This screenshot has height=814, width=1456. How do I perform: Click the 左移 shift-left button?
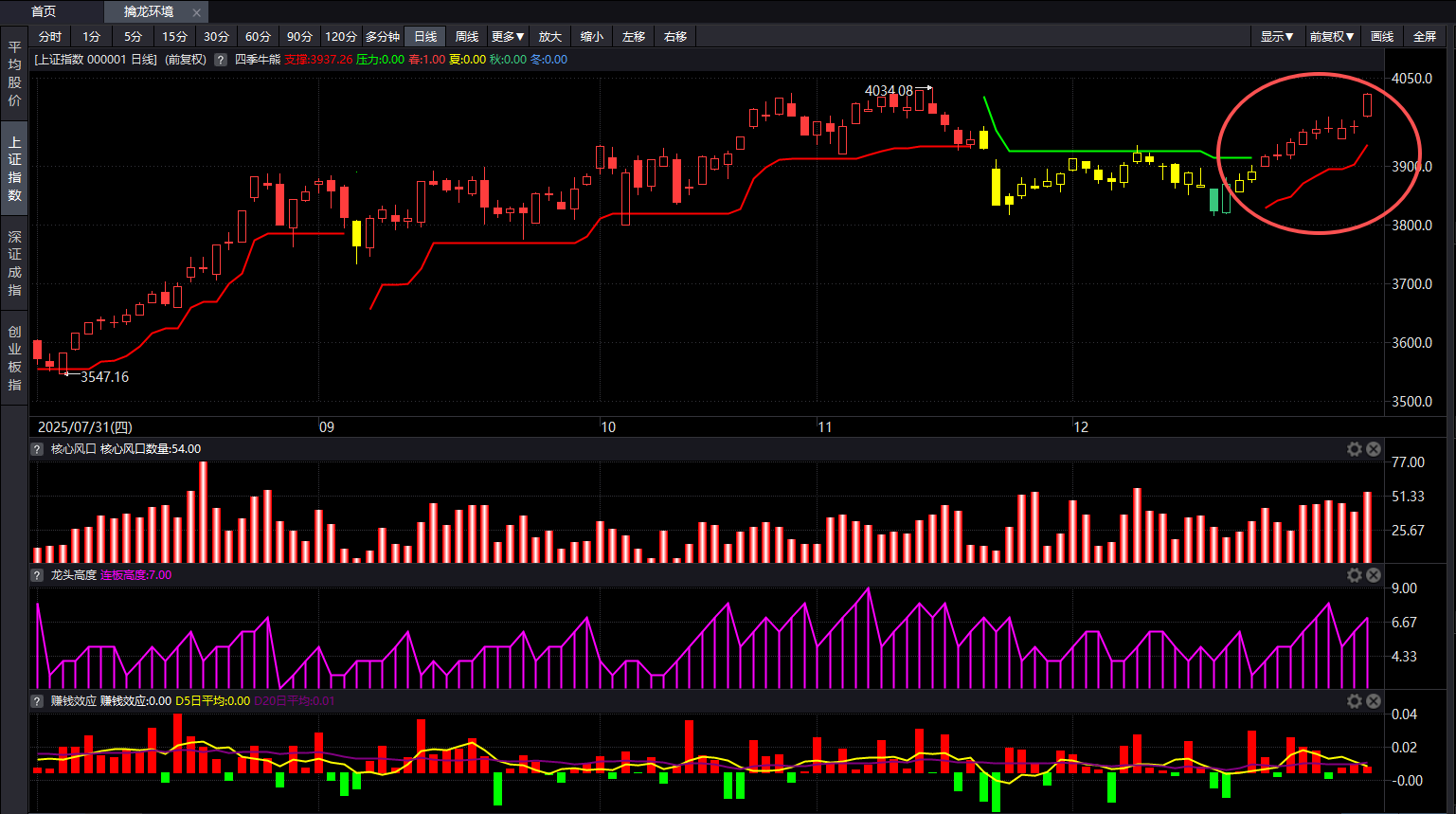pyautogui.click(x=634, y=36)
